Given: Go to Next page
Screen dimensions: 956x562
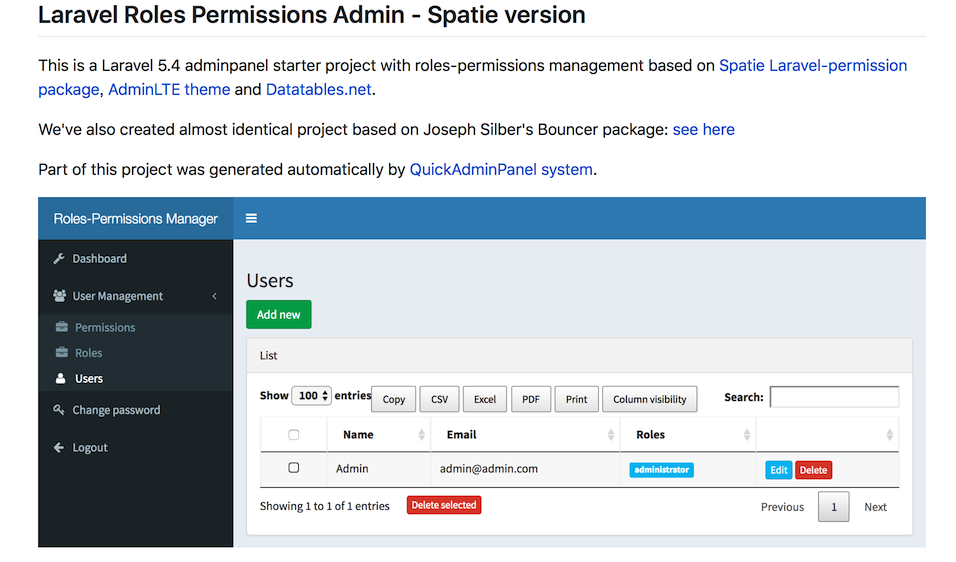Looking at the screenshot, I should point(875,507).
